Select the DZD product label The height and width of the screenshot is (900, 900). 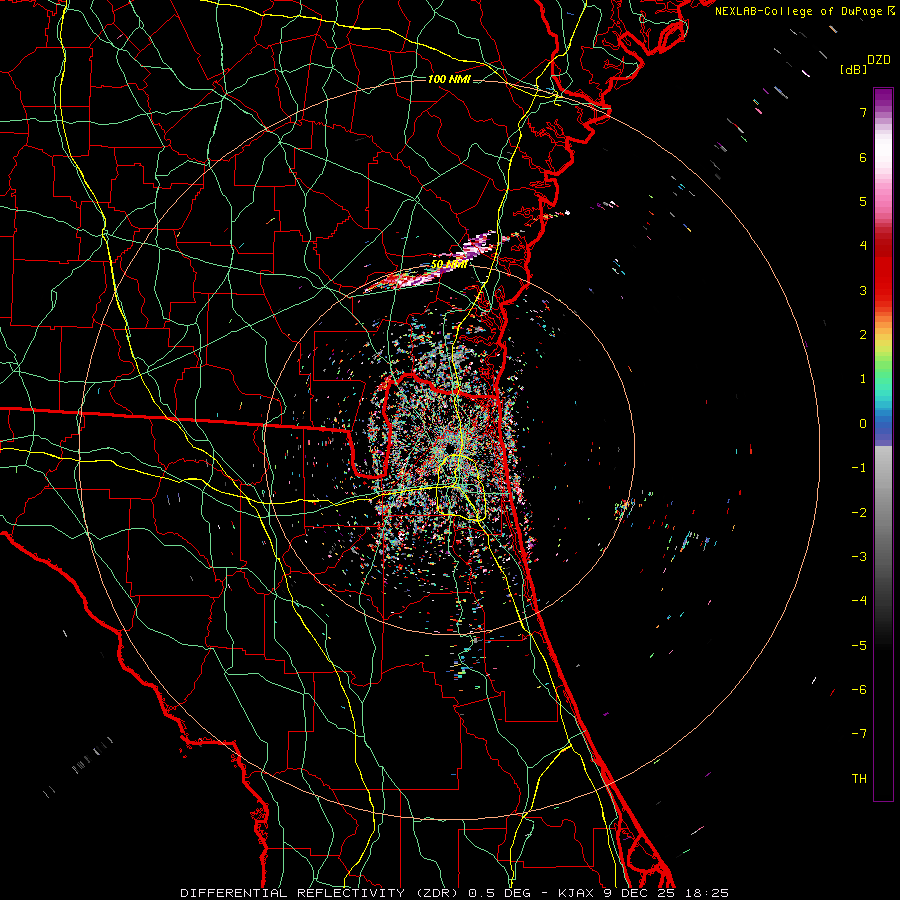pos(879,60)
